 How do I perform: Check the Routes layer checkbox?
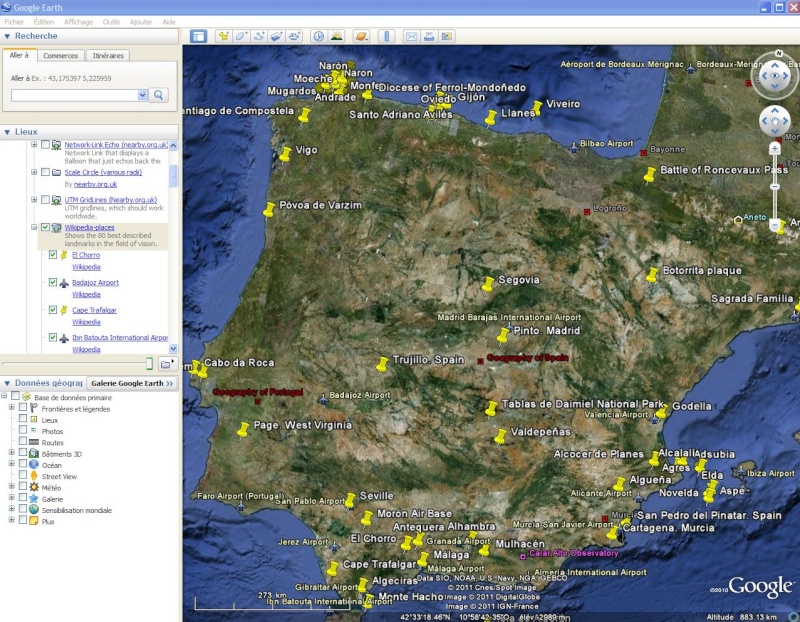tap(22, 441)
